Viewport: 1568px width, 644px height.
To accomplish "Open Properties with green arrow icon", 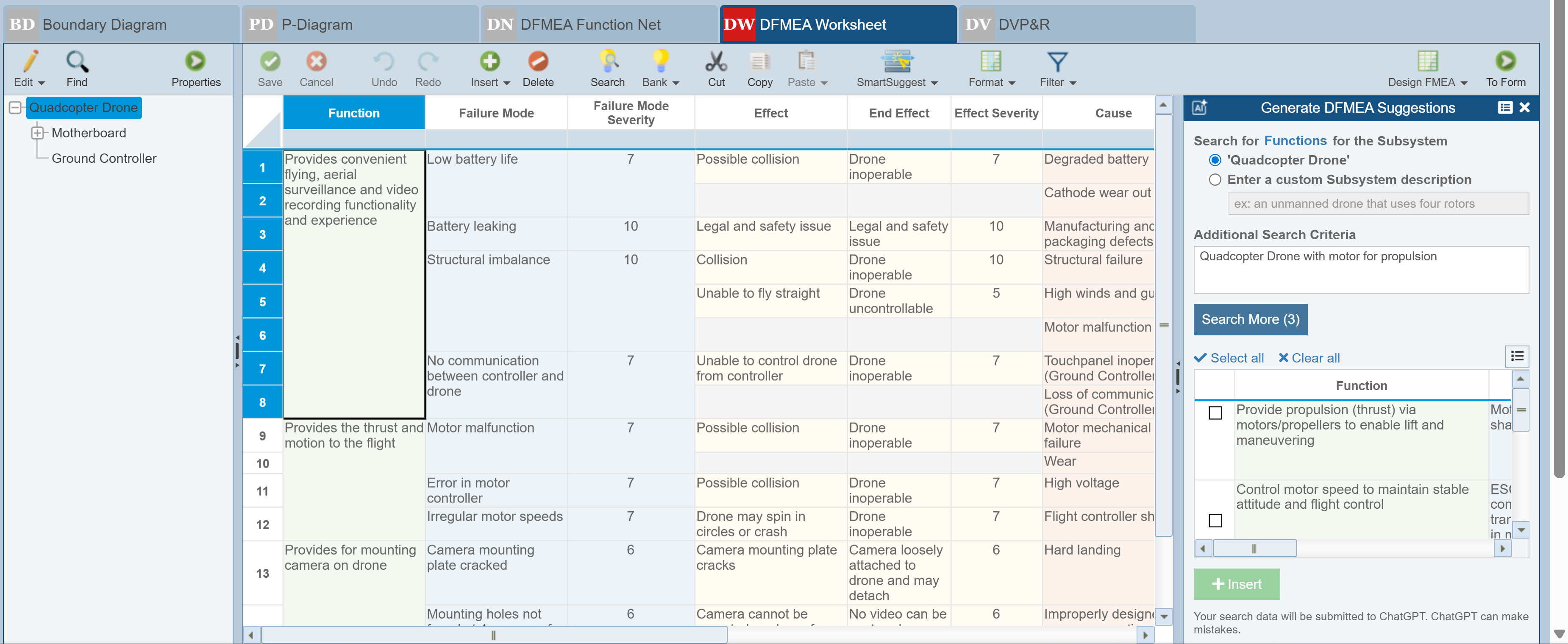I will point(195,62).
